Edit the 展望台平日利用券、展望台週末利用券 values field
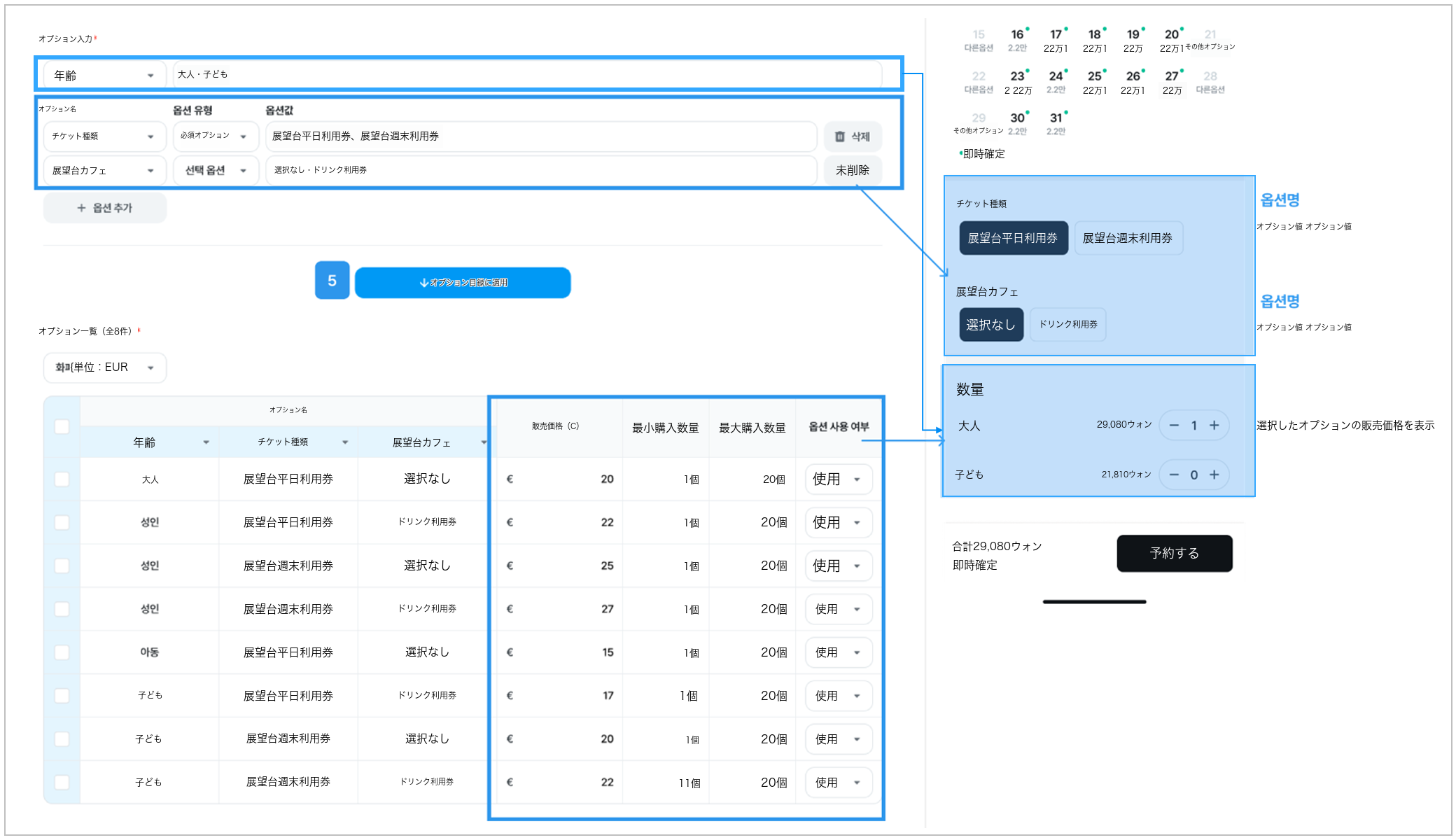This screenshot has height=840, width=1456. coord(541,136)
